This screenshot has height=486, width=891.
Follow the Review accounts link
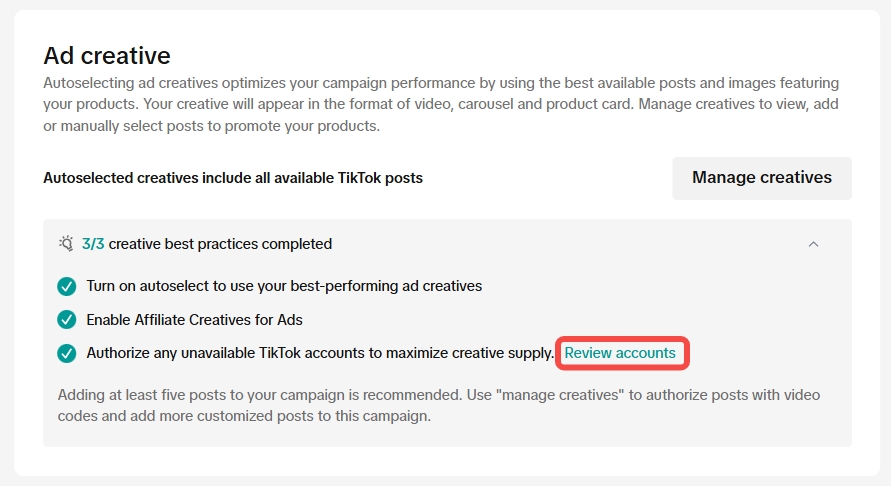pos(620,353)
